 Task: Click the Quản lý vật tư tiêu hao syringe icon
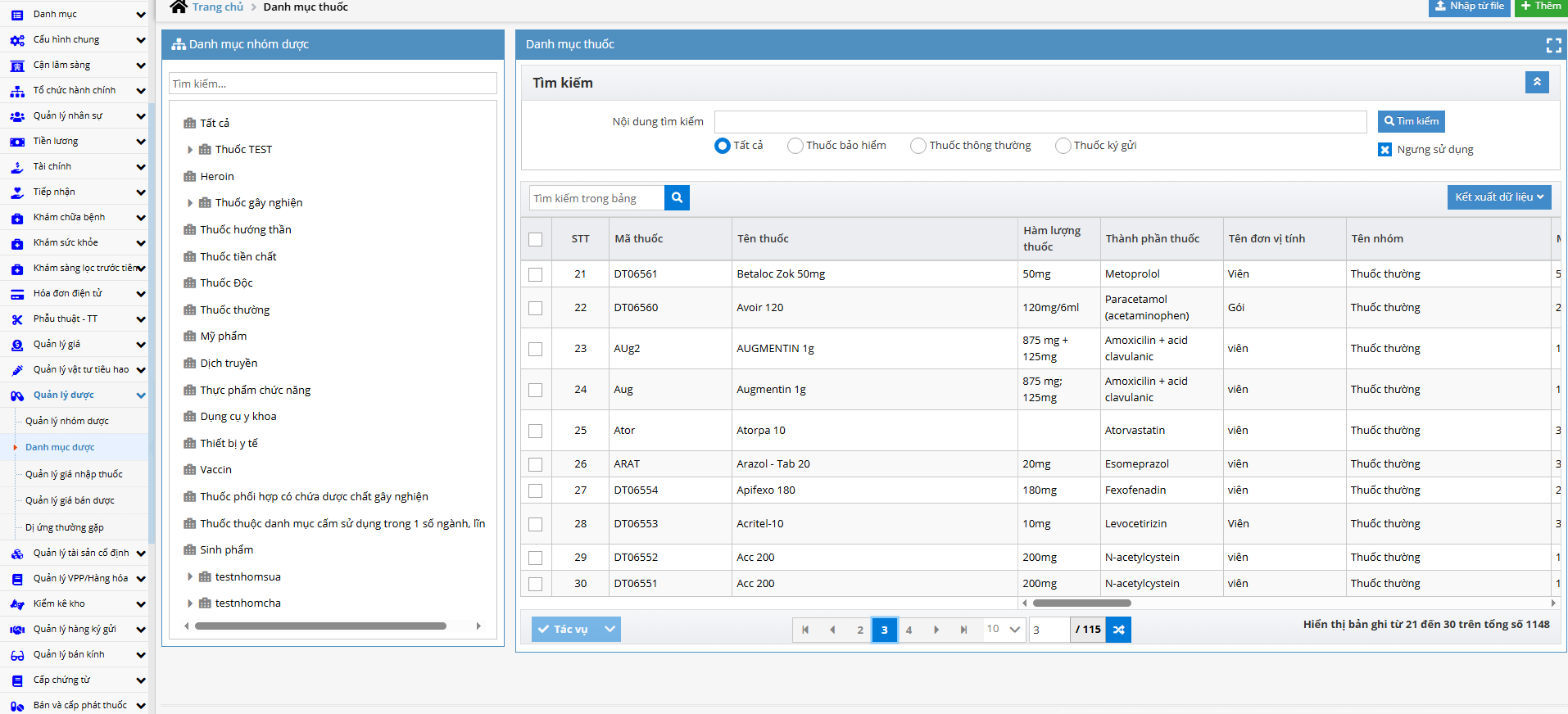coord(17,370)
